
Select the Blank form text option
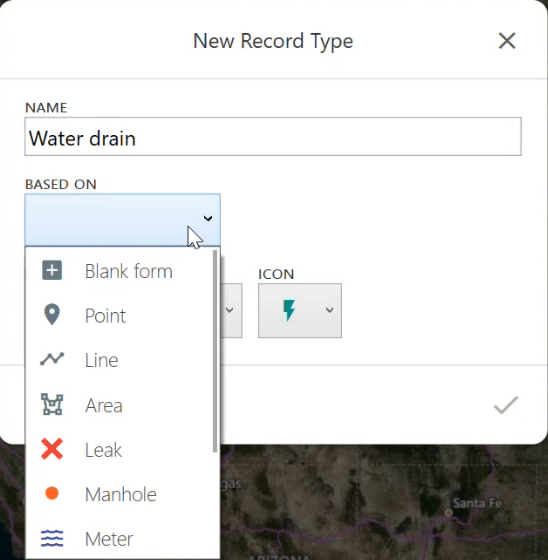point(129,271)
